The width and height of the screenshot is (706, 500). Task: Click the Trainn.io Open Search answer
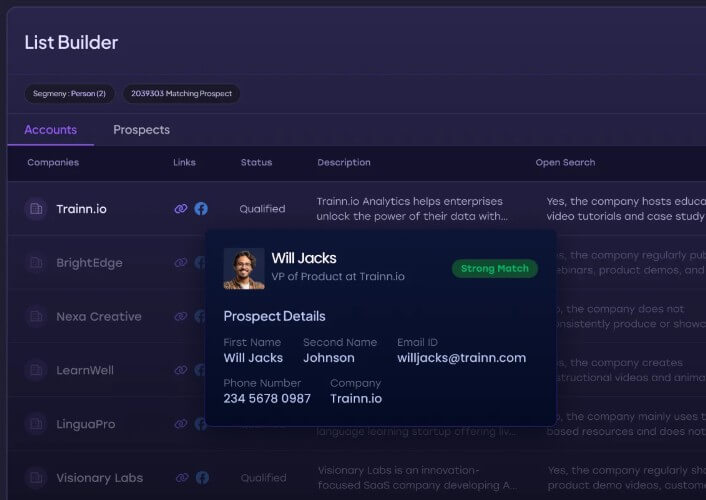[x=626, y=209]
